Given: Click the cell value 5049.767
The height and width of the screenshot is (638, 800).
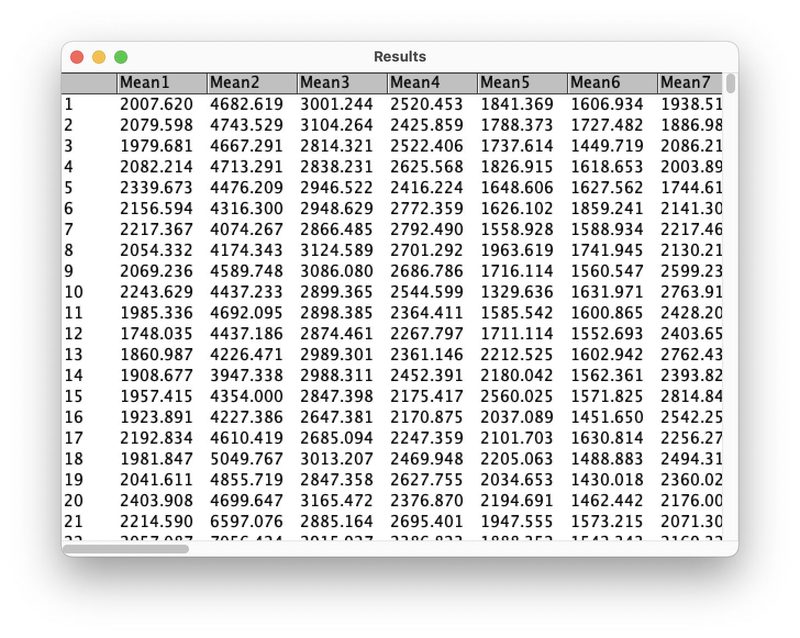Looking at the screenshot, I should [246, 459].
